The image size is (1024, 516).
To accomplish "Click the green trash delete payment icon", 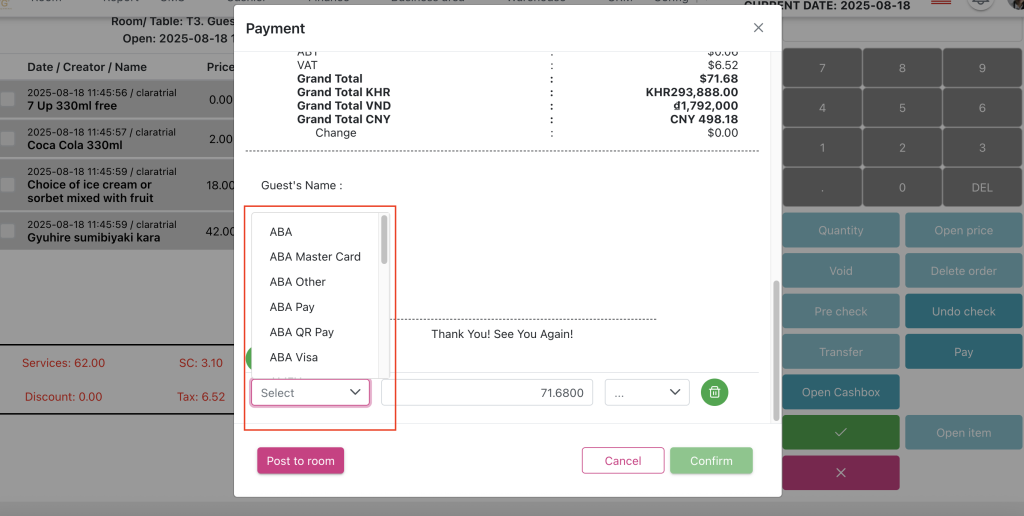I will (714, 392).
